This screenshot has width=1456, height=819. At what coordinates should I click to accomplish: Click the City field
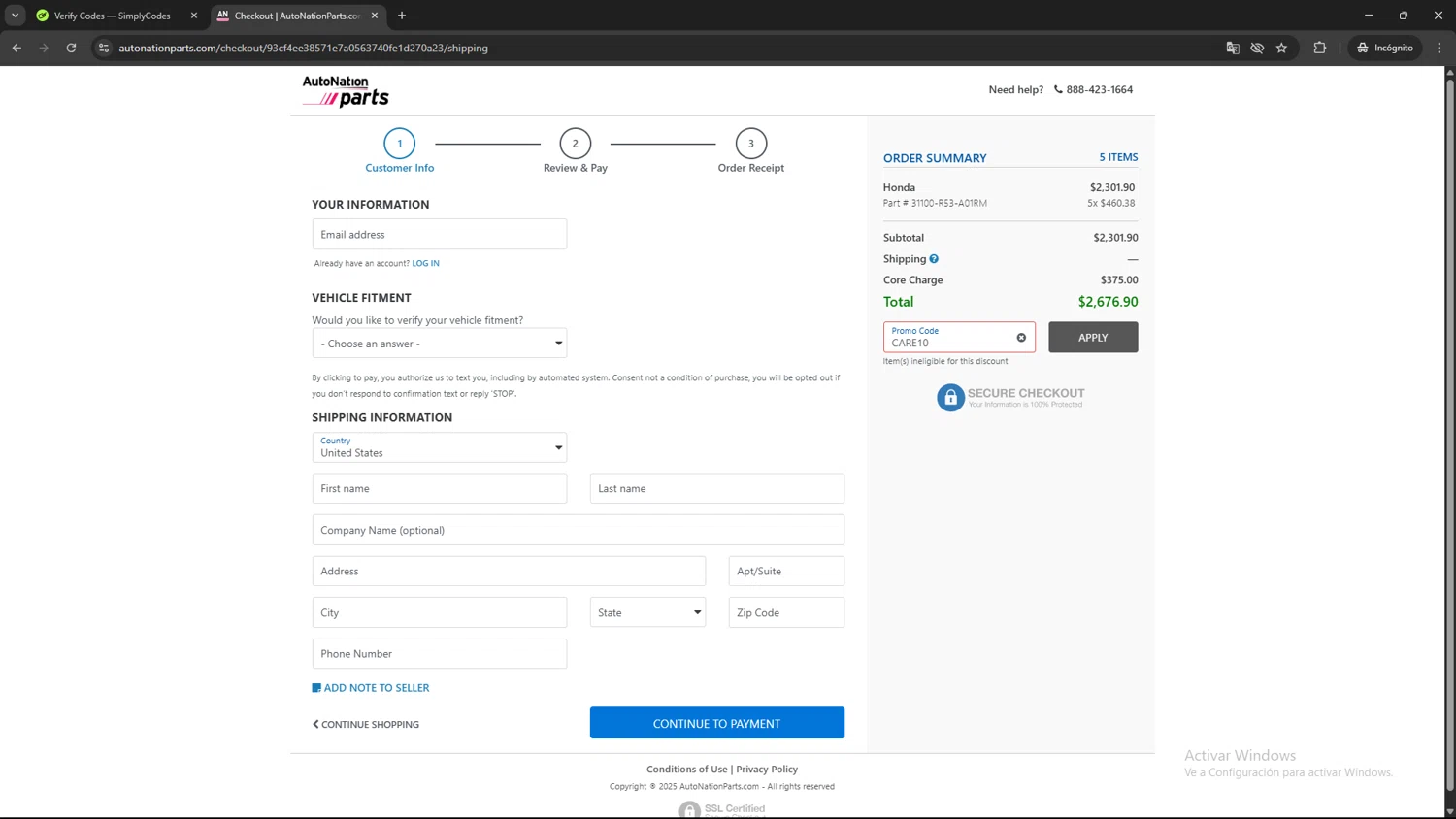440,612
